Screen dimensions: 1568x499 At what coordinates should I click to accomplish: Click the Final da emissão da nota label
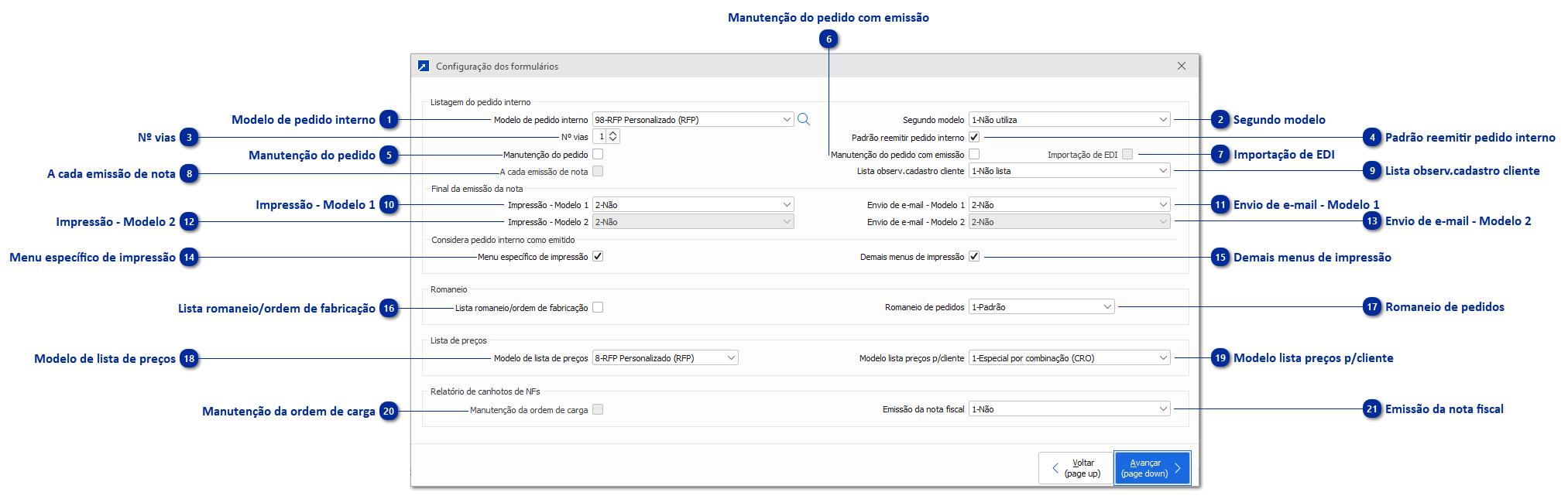click(x=477, y=189)
